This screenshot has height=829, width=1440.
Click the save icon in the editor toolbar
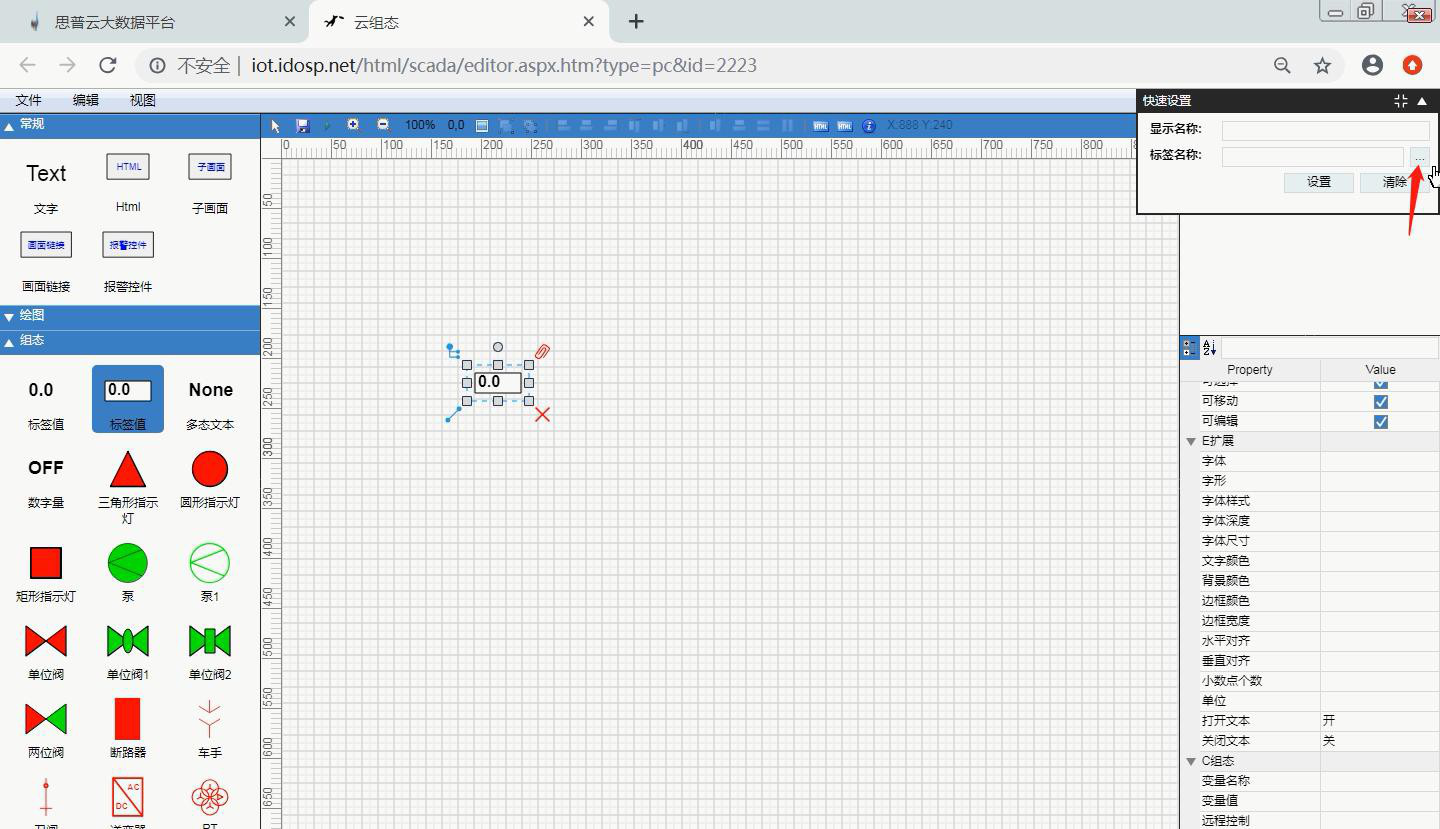point(302,126)
